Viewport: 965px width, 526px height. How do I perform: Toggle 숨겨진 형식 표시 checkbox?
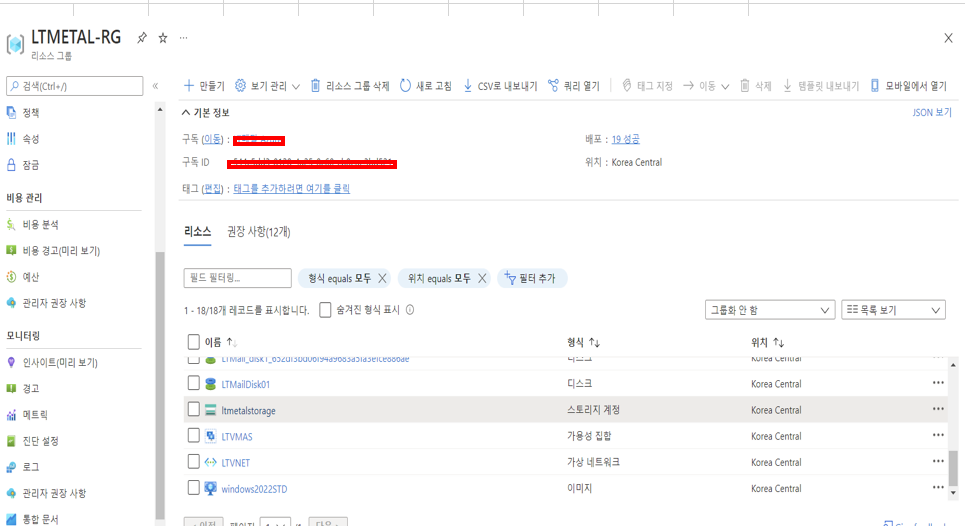click(x=325, y=310)
